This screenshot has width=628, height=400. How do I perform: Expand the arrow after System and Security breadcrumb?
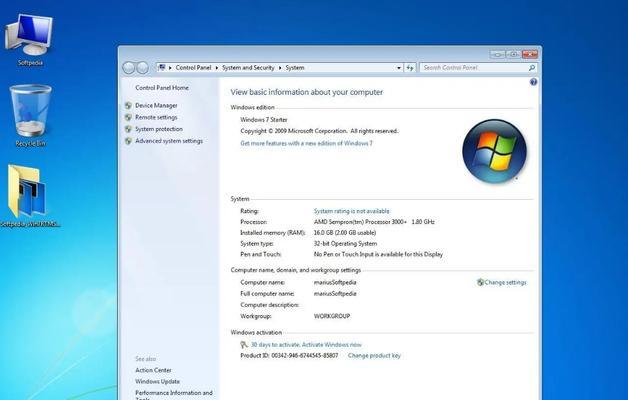click(x=282, y=68)
